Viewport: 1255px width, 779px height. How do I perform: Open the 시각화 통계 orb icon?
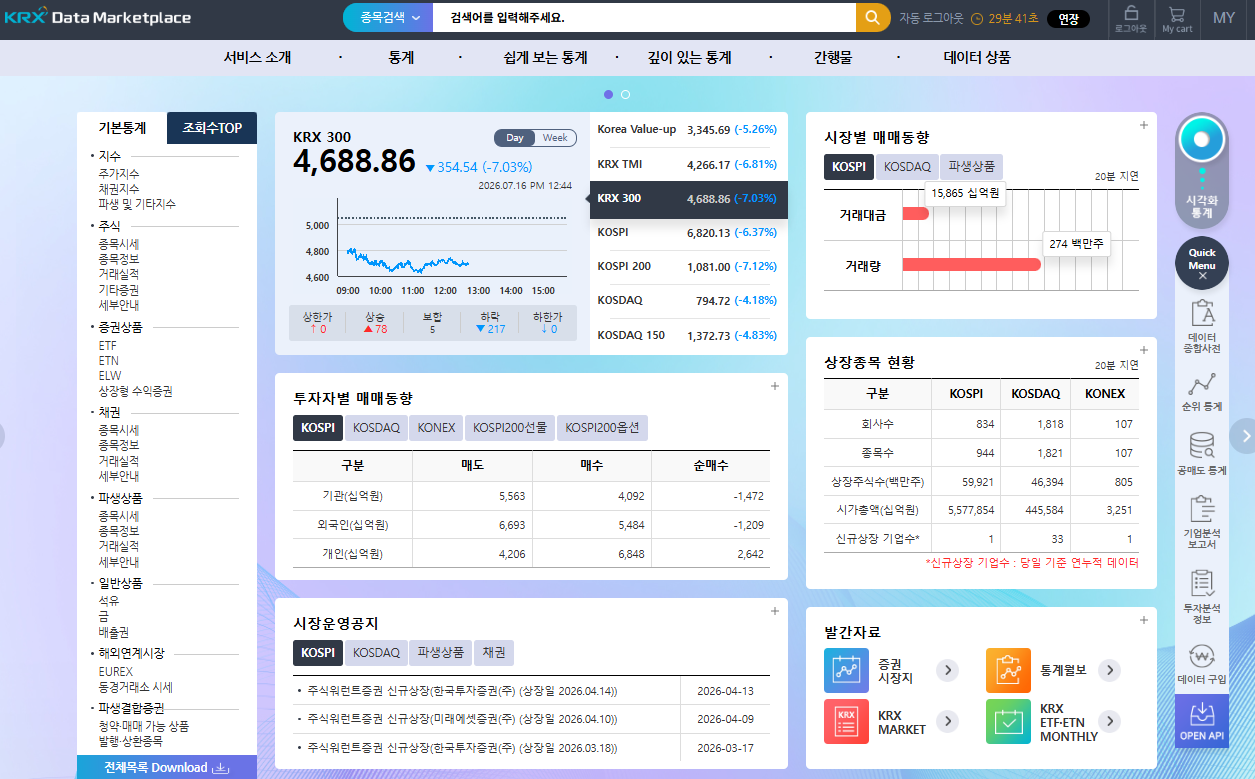pyautogui.click(x=1202, y=140)
